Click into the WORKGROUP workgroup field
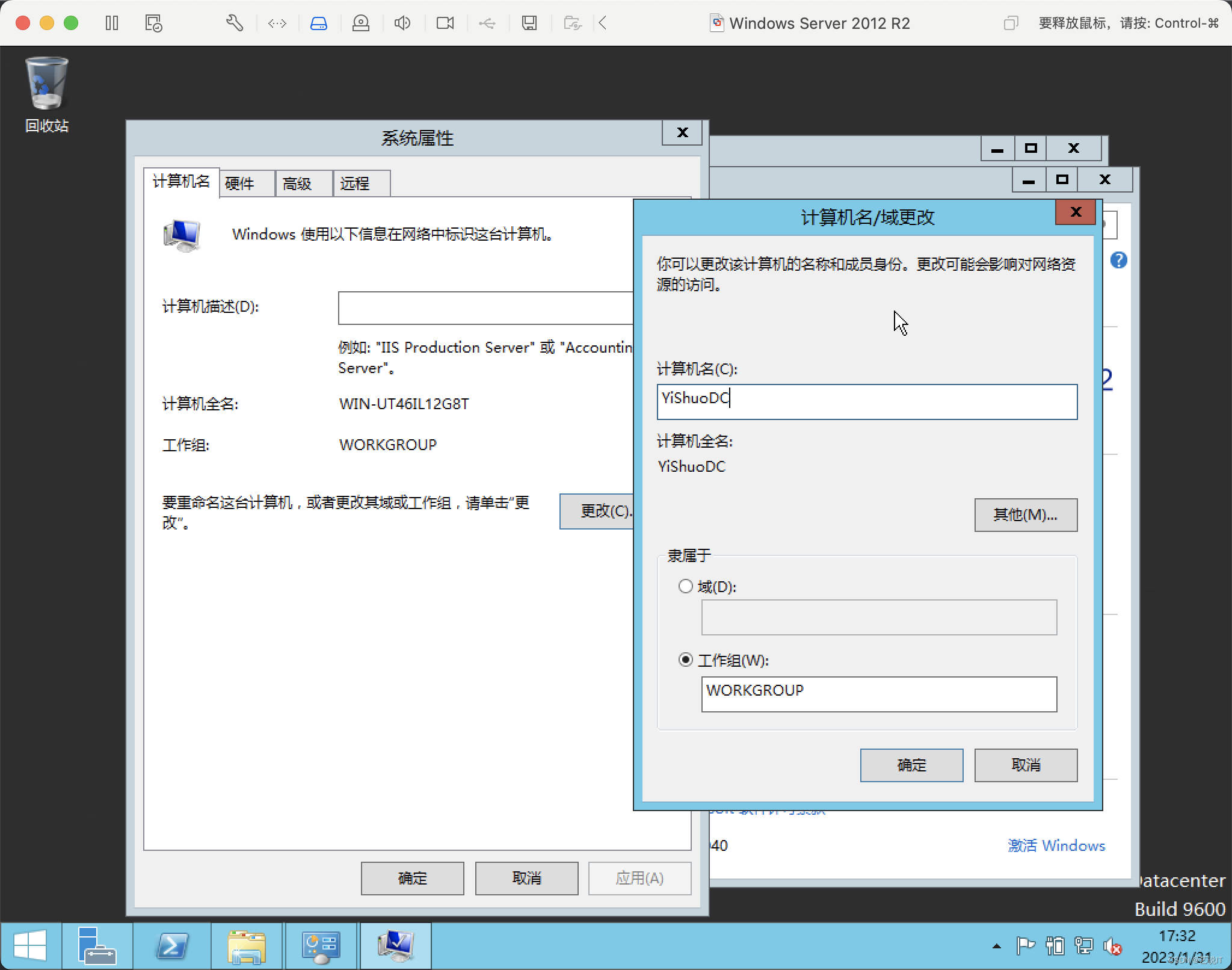1232x970 pixels. pos(879,694)
